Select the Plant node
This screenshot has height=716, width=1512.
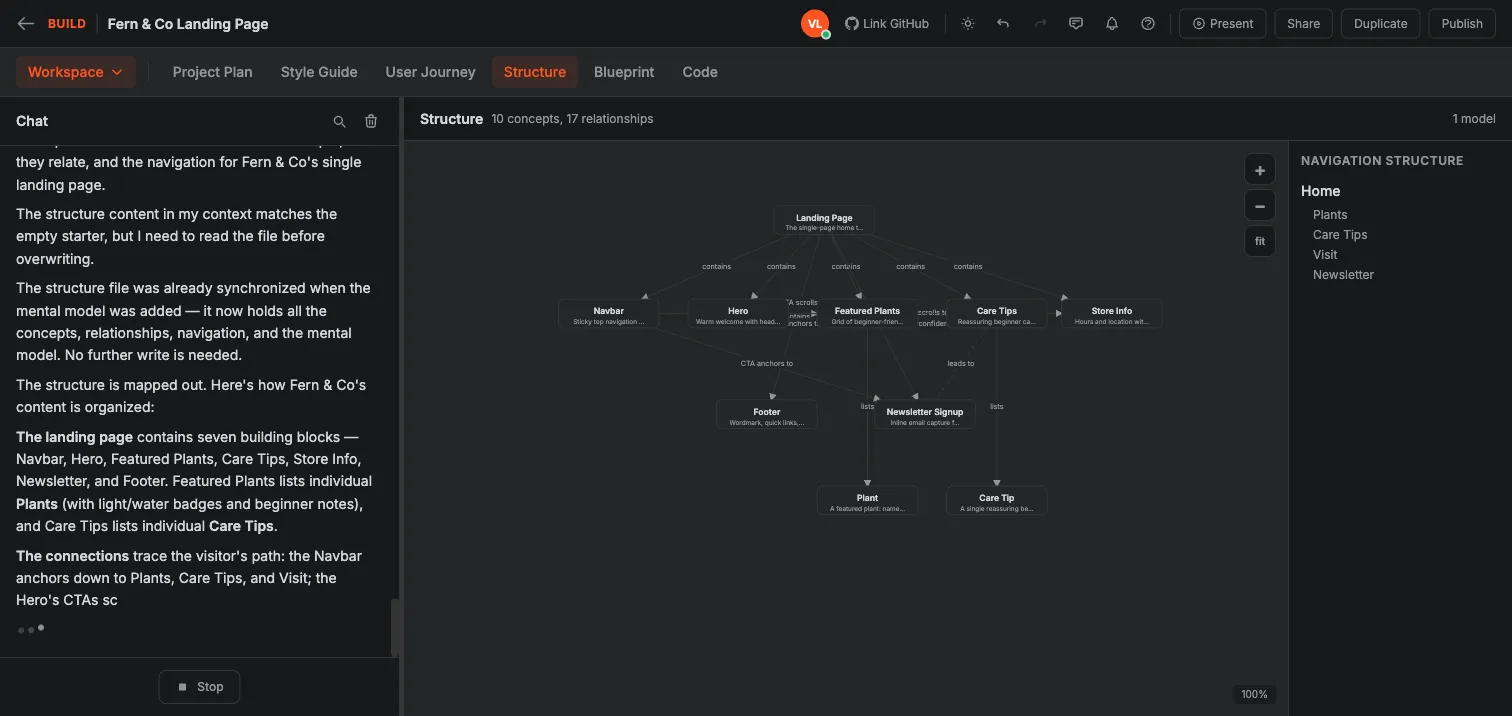(867, 501)
